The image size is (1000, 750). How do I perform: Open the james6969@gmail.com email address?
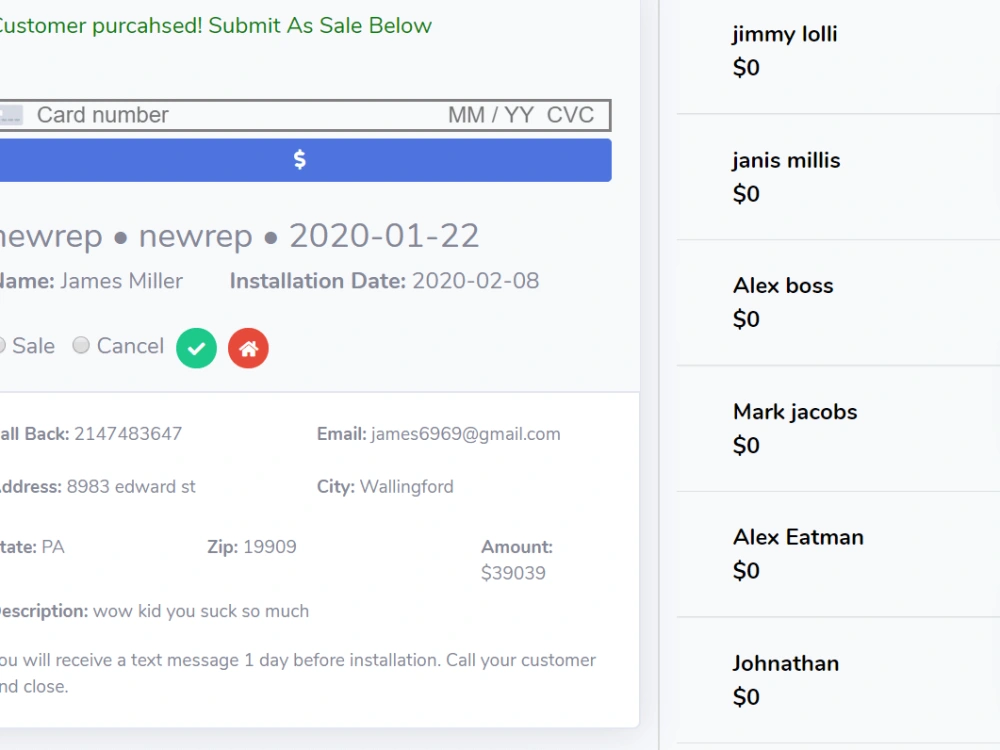point(466,434)
